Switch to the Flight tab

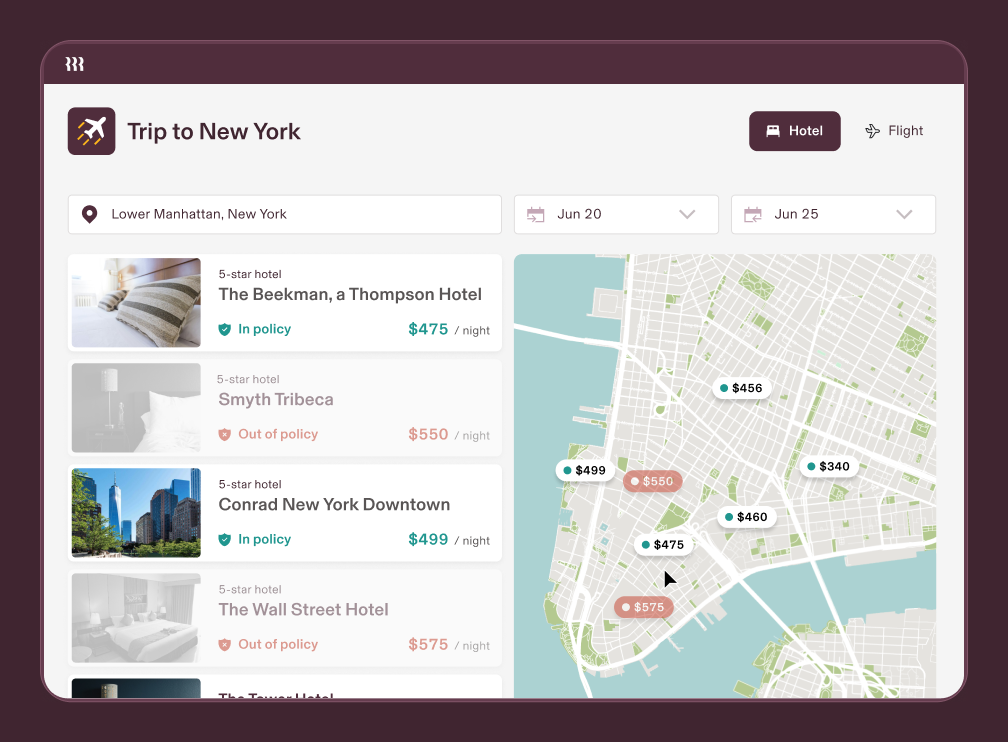click(x=893, y=130)
